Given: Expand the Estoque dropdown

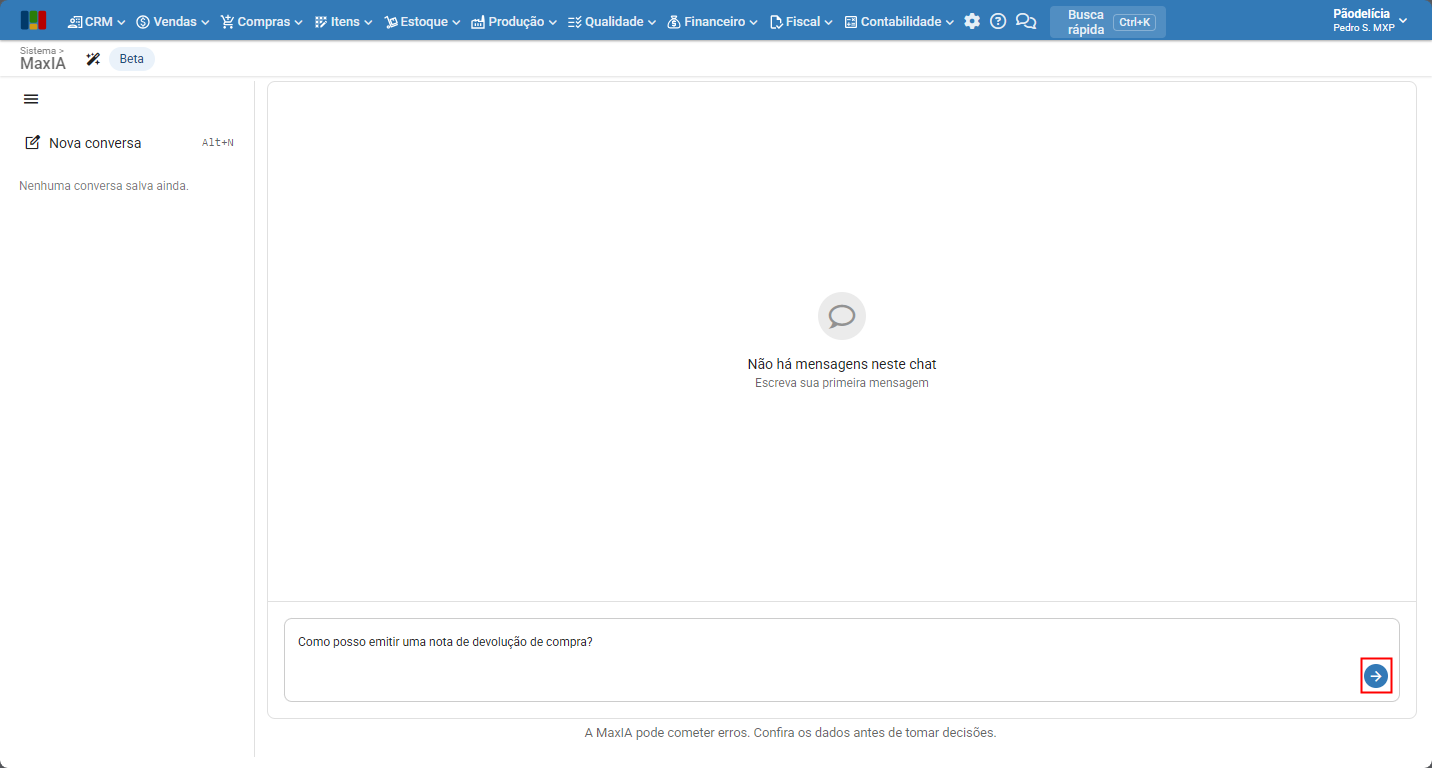Looking at the screenshot, I should [422, 21].
